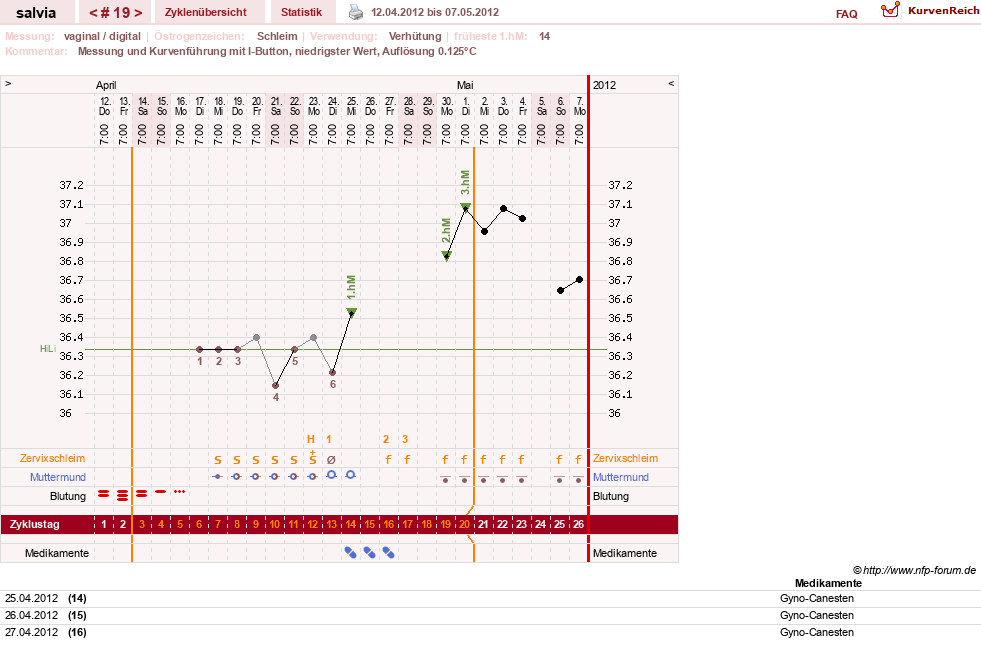
Task: Click Gyno-Canesten entry for 27.04.2012
Action: click(x=816, y=632)
